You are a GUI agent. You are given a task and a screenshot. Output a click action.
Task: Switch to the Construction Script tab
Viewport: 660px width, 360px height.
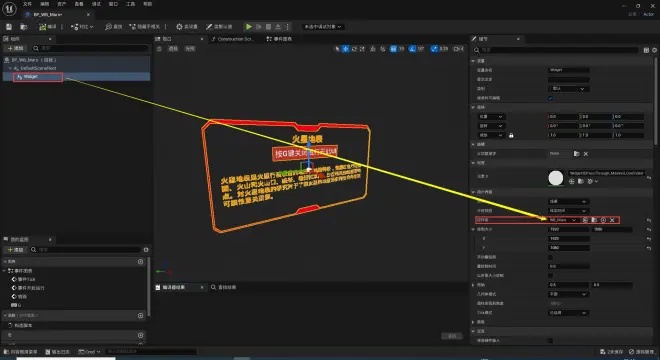[233, 39]
